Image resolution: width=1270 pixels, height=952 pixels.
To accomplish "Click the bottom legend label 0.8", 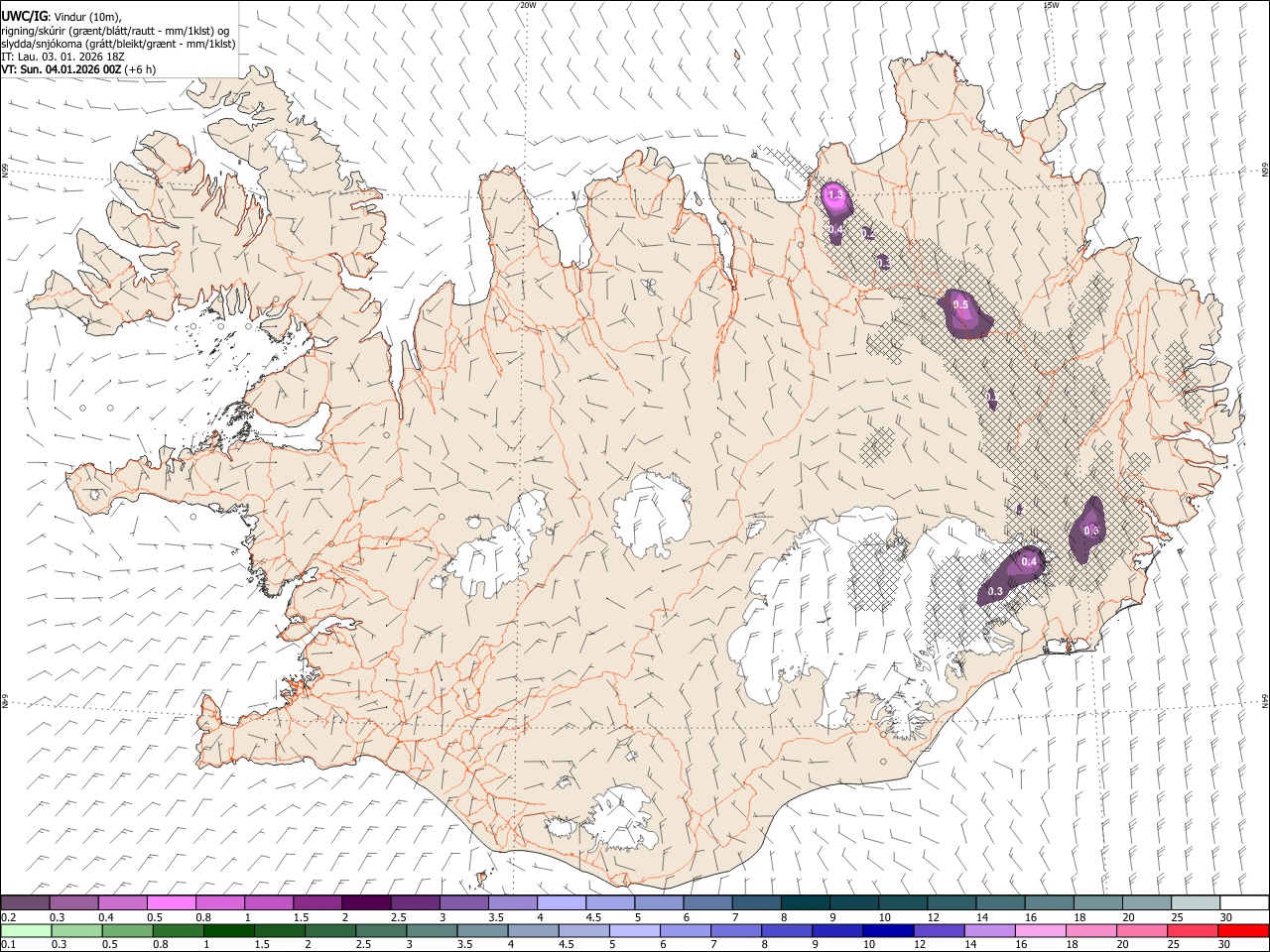I will (161, 944).
